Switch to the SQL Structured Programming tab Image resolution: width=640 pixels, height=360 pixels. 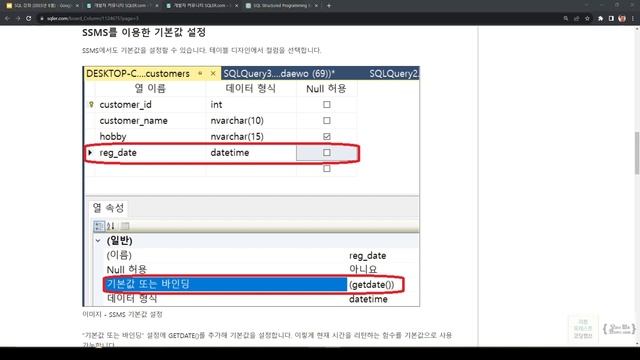pos(282,6)
